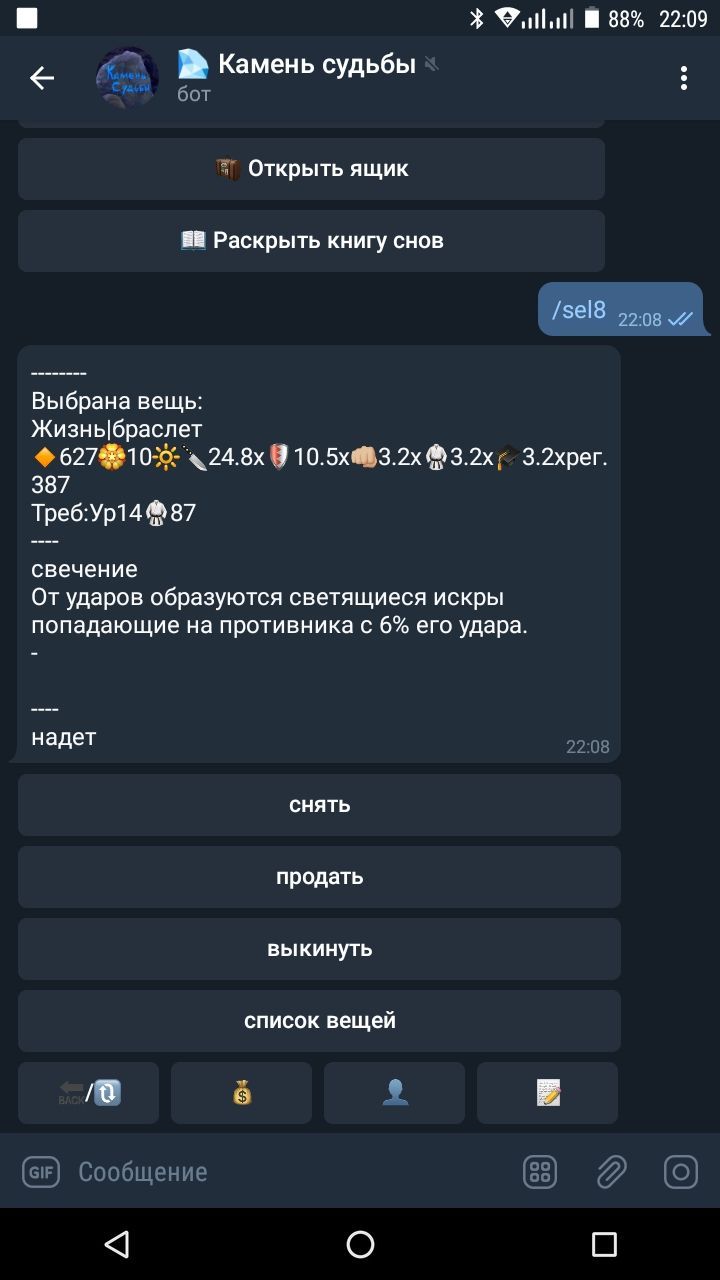Tap the Раскрыть книгу снов button

point(311,241)
